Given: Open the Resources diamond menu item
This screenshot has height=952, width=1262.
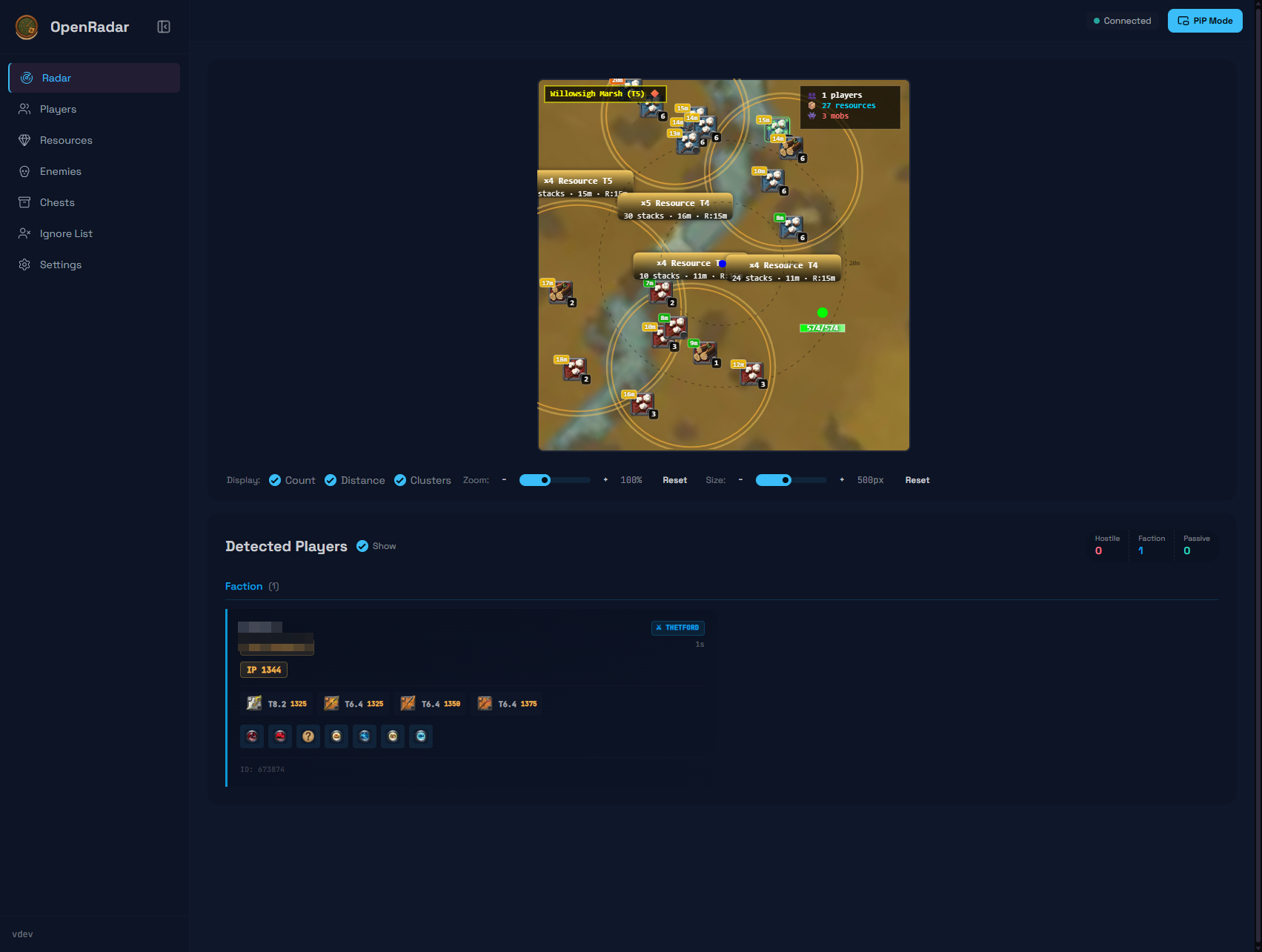Looking at the screenshot, I should (x=24, y=140).
